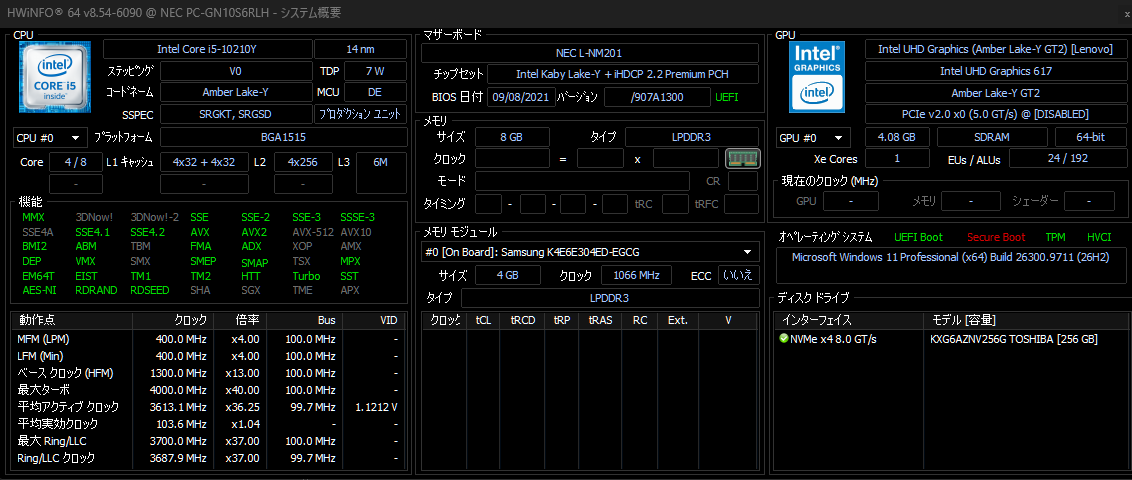Image resolution: width=1132 pixels, height=480 pixels.
Task: Click the AVX-512 feature flag
Action: 312,232
